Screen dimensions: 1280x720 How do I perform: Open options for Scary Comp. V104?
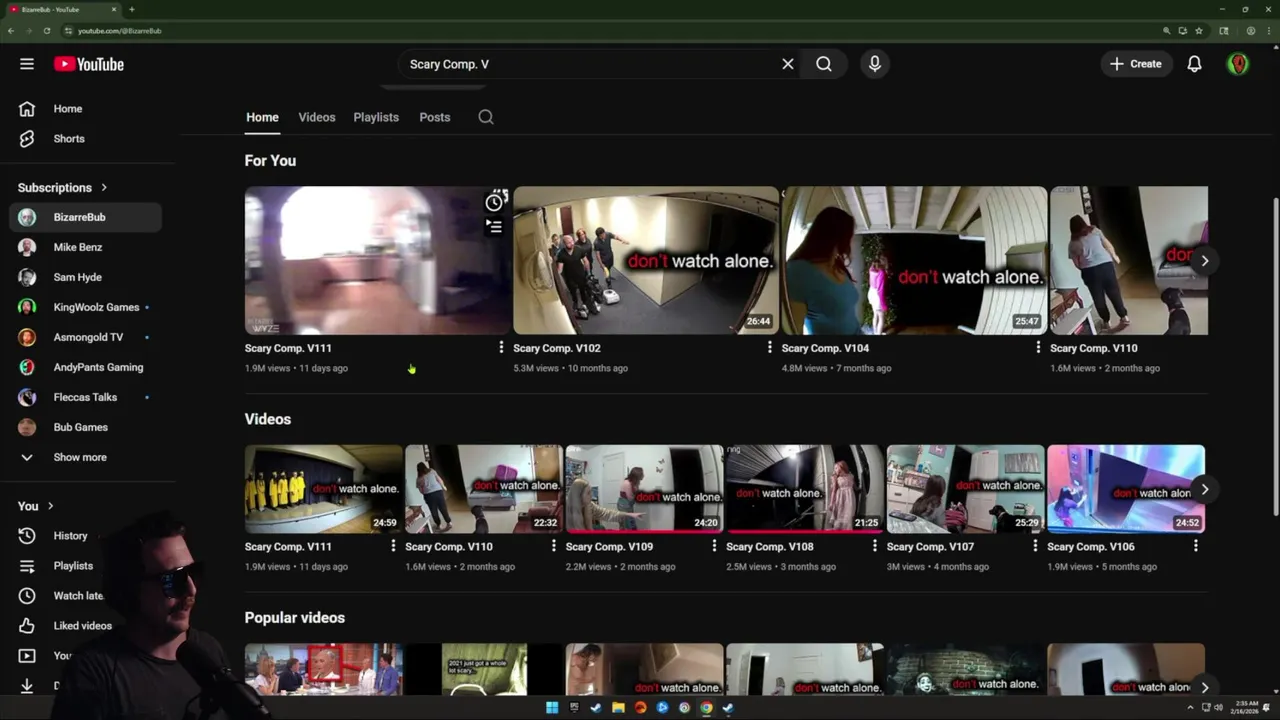[1037, 348]
